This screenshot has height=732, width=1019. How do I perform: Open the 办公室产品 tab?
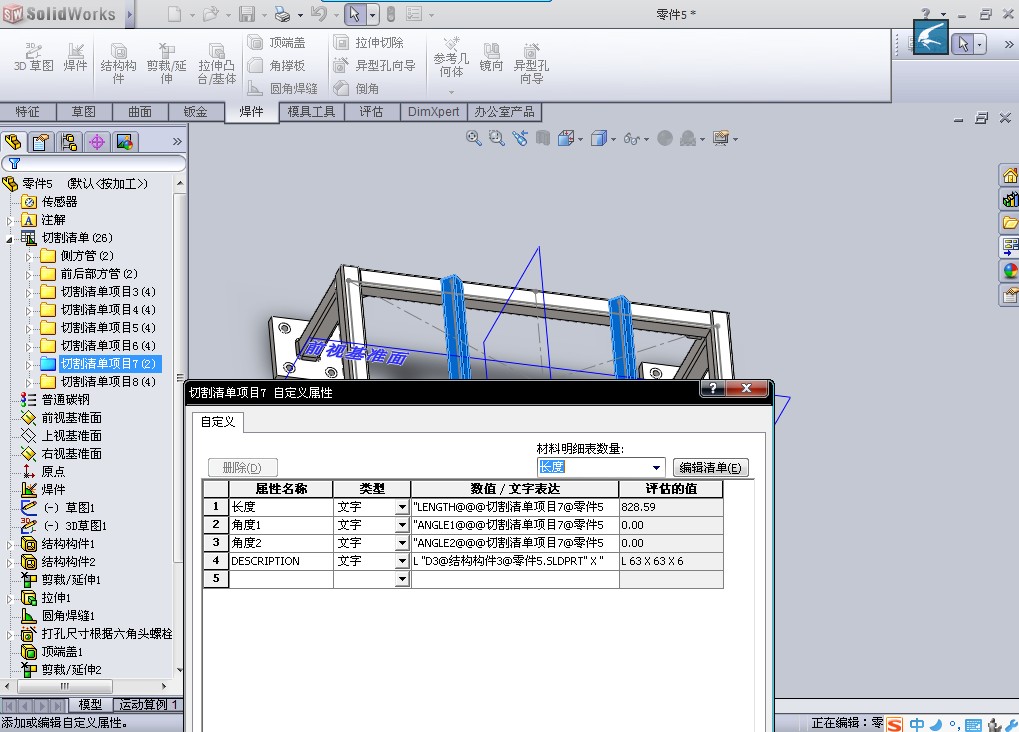[504, 112]
